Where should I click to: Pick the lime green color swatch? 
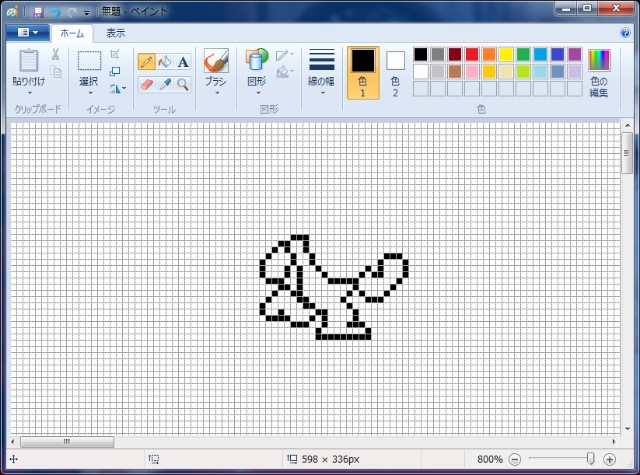coord(523,71)
